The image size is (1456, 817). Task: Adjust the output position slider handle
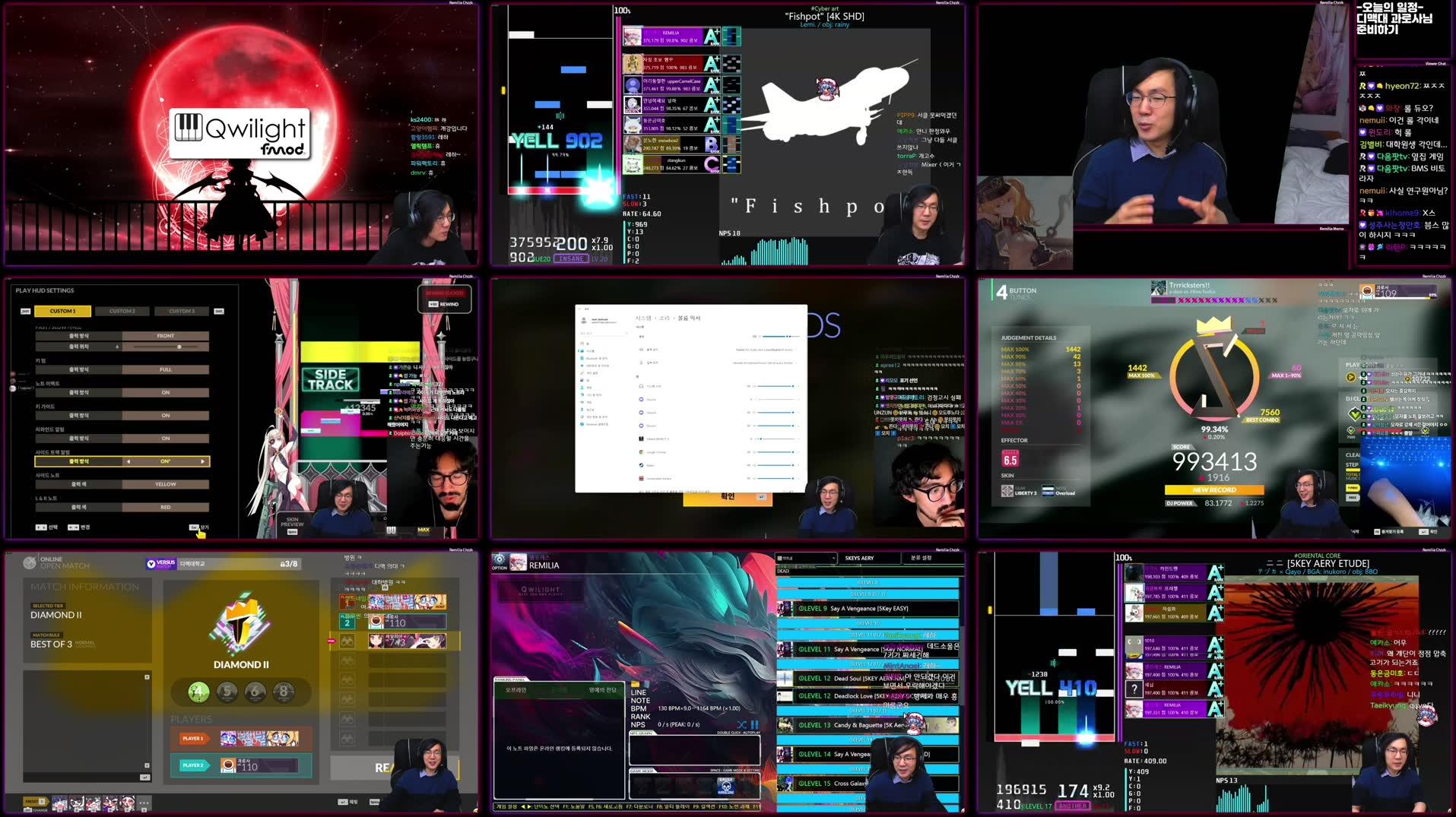[179, 347]
